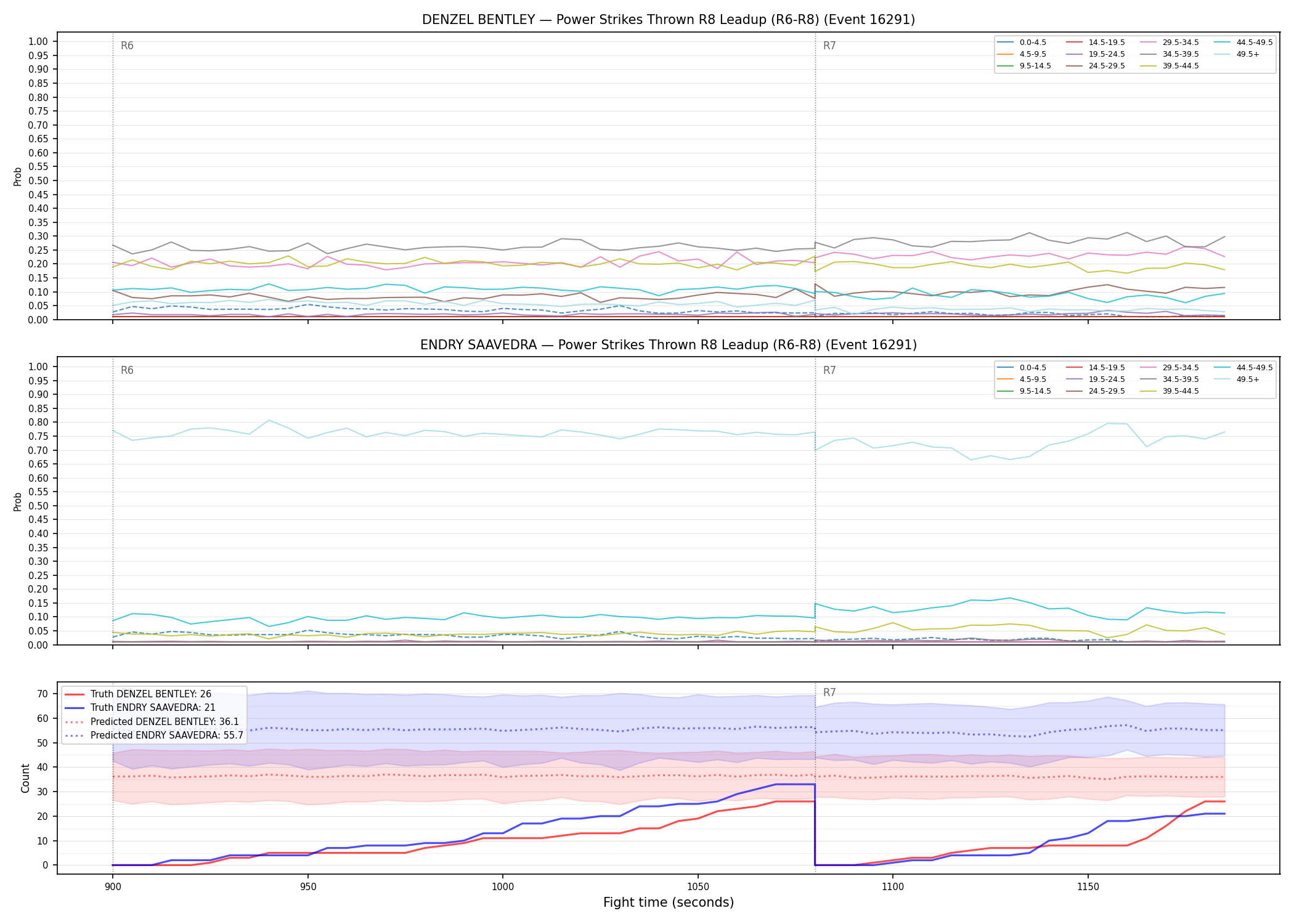Click the '0.50' y tick in Bentley chart
The height and width of the screenshot is (924, 1294).
[x=38, y=181]
